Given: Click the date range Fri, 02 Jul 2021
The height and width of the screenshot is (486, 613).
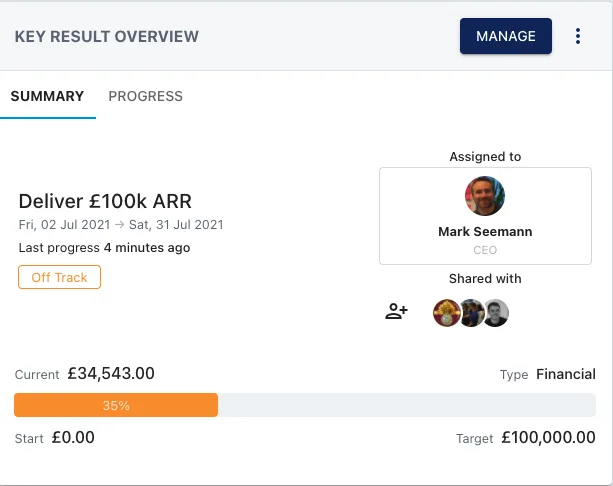Looking at the screenshot, I should click(x=65, y=225).
